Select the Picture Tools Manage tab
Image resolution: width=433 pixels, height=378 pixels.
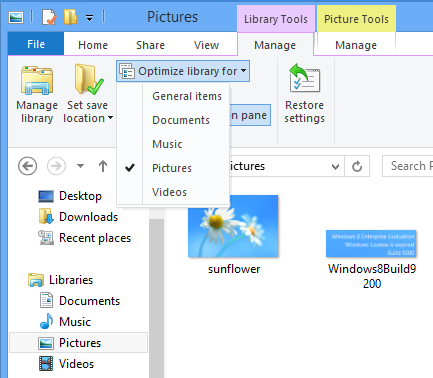coord(356,45)
